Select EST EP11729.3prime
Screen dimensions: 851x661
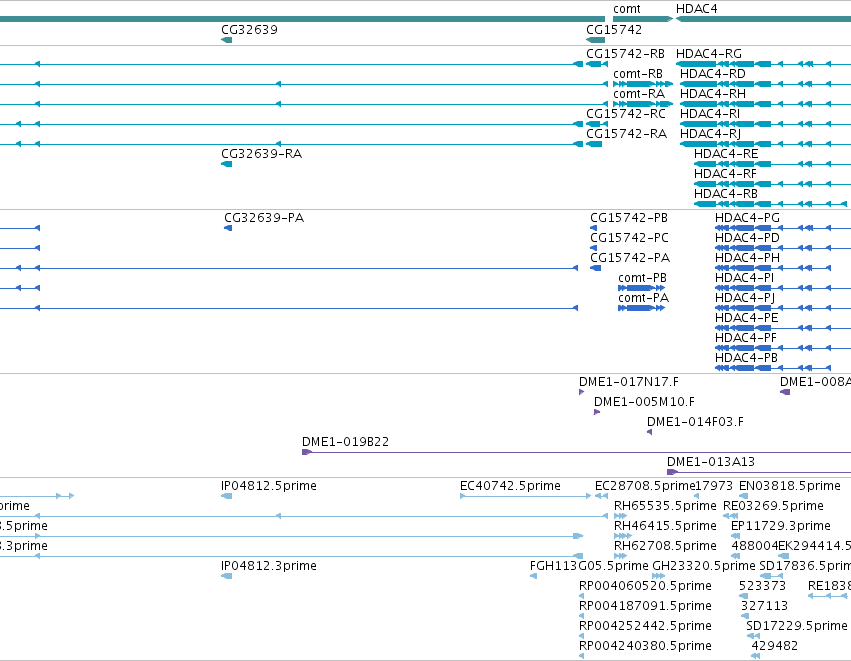(780, 527)
